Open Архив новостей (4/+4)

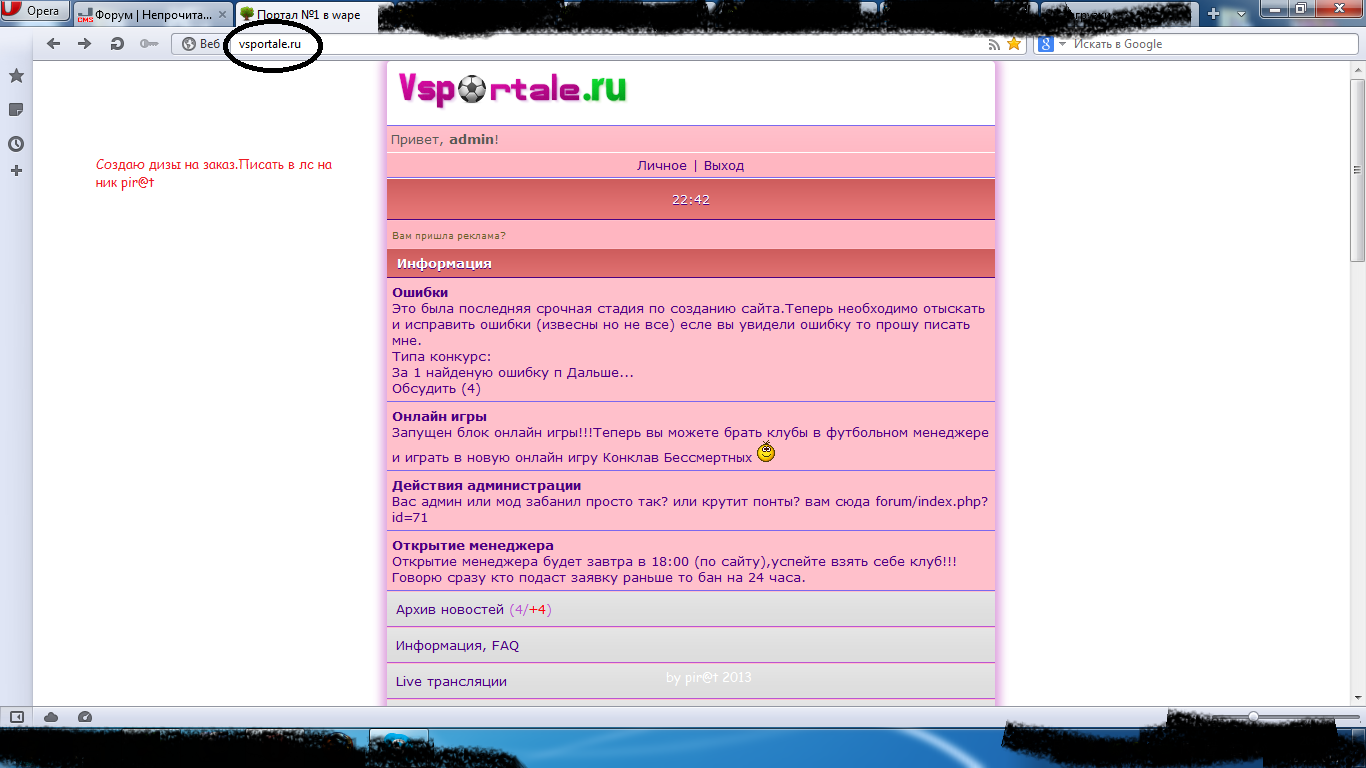click(691, 609)
